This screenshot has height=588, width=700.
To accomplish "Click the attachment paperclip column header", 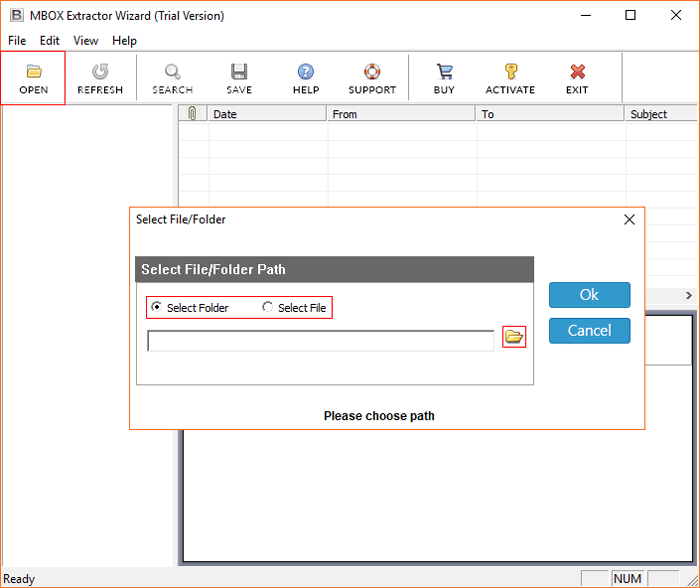I will point(192,113).
